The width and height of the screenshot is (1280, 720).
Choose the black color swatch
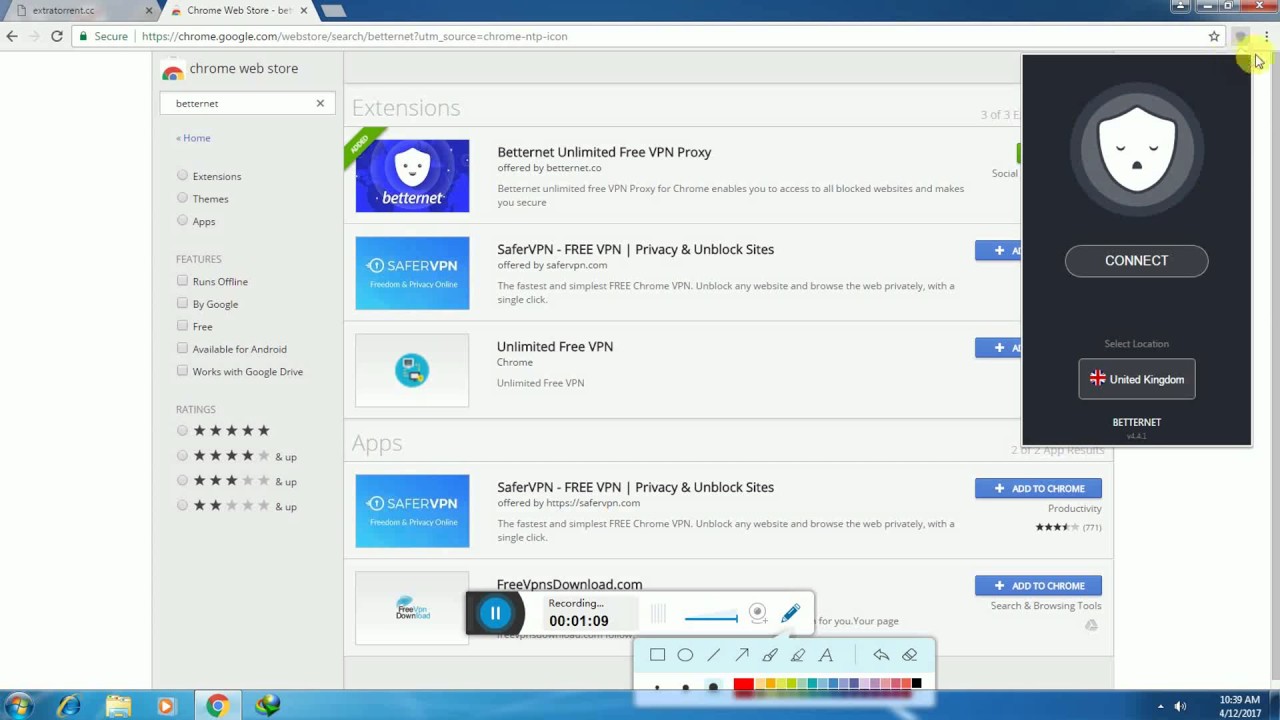tap(916, 684)
